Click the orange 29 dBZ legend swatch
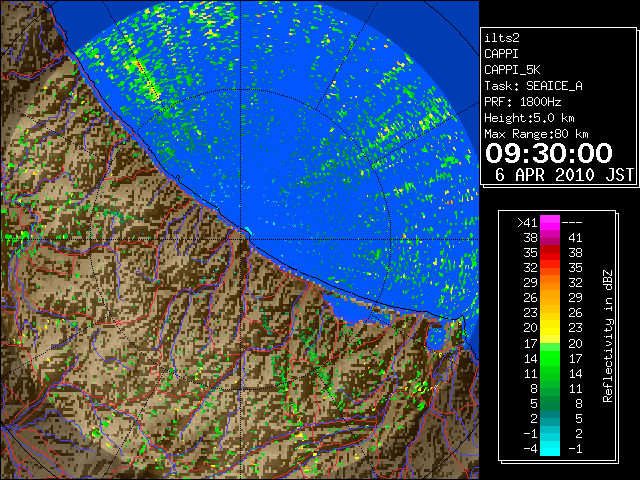 pyautogui.click(x=550, y=283)
